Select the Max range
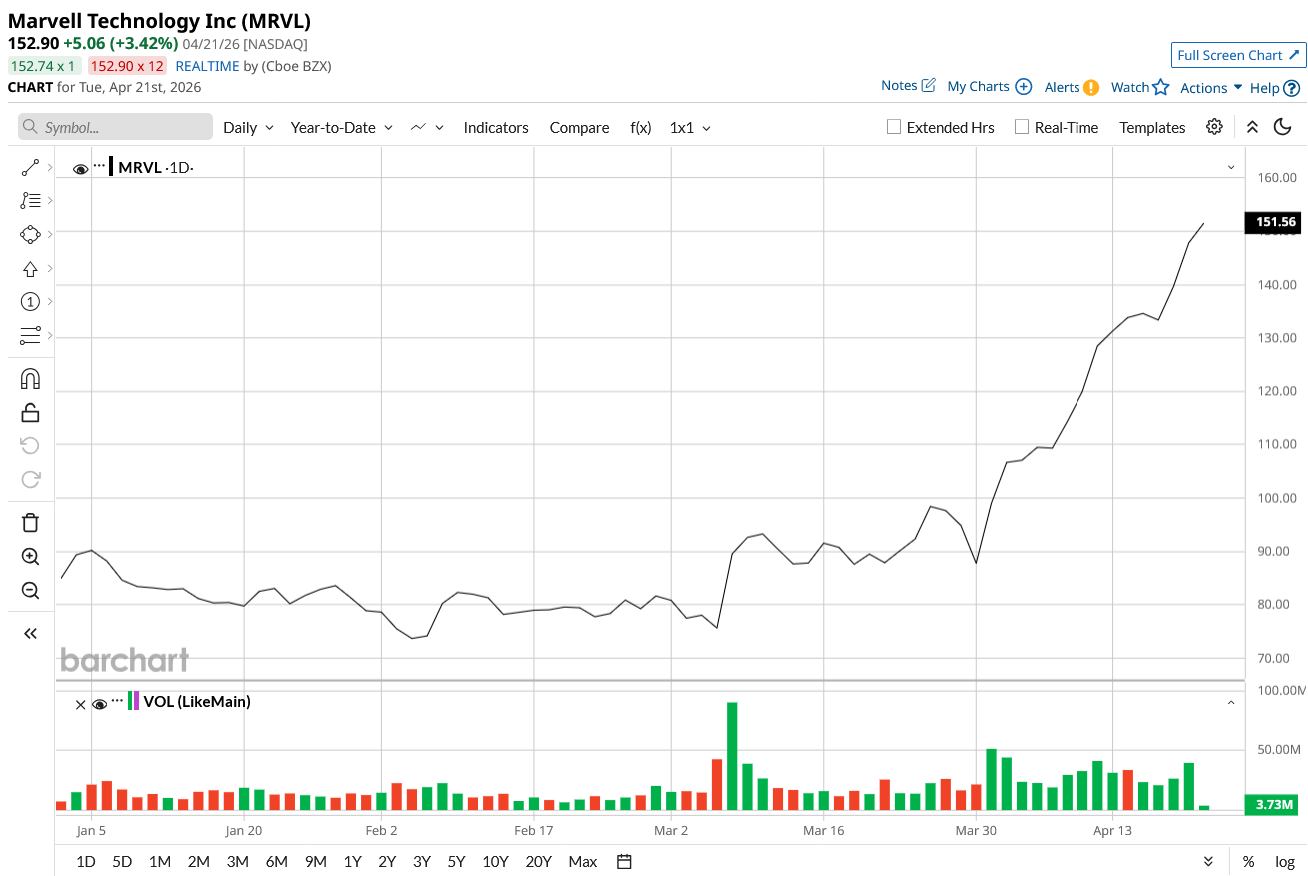 coord(582,861)
